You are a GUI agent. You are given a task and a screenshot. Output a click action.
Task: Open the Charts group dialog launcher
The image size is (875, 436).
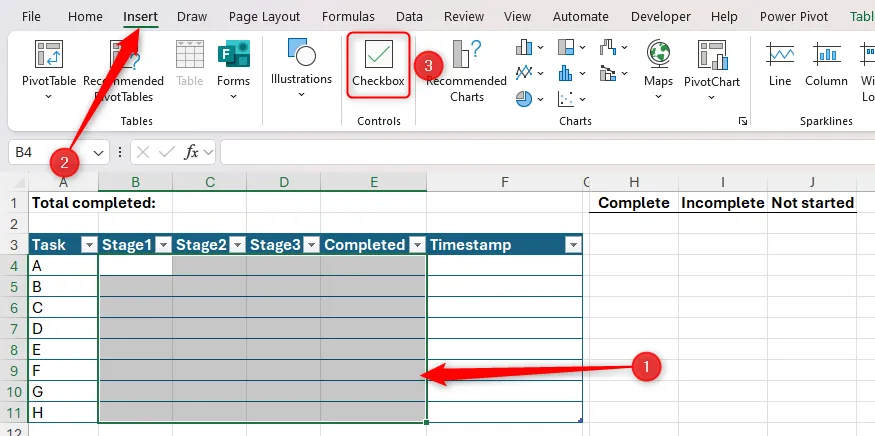[742, 121]
